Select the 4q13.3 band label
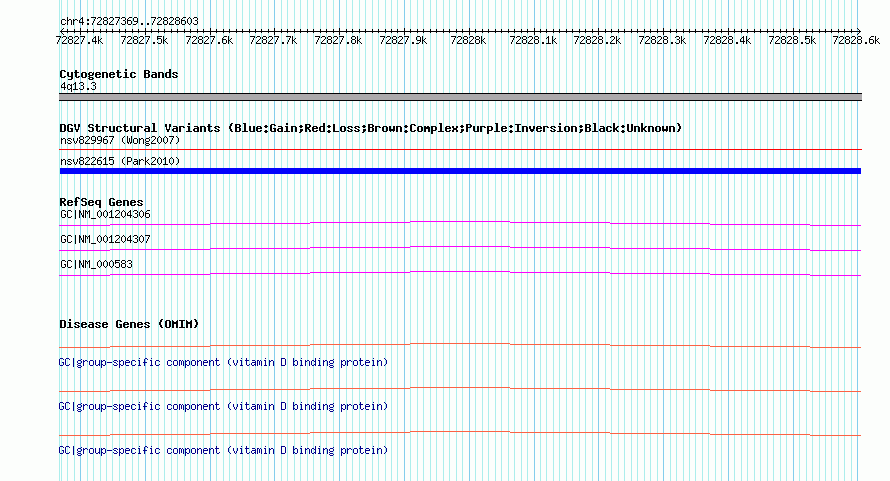Image resolution: width=890 pixels, height=481 pixels. tap(78, 86)
